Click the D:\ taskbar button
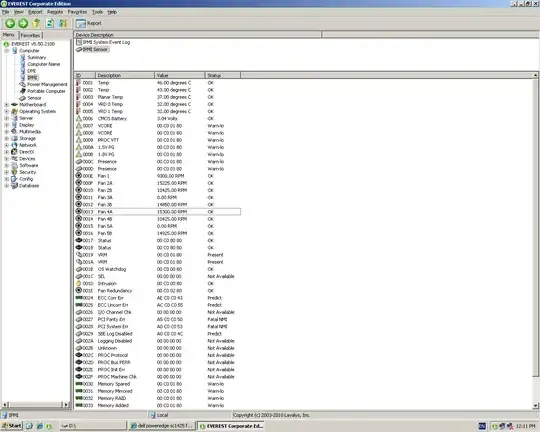Viewport: 540px width, 432px height. point(93,426)
